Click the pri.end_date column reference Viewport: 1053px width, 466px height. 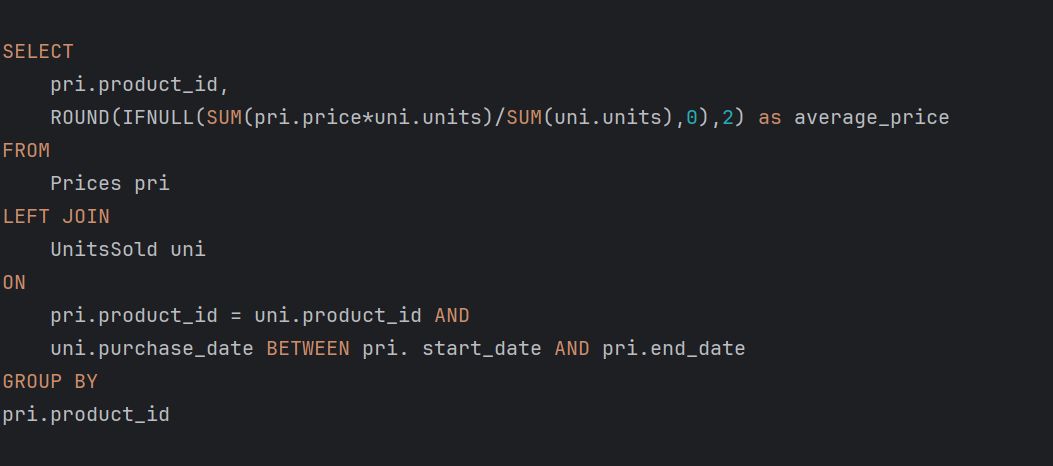point(674,349)
